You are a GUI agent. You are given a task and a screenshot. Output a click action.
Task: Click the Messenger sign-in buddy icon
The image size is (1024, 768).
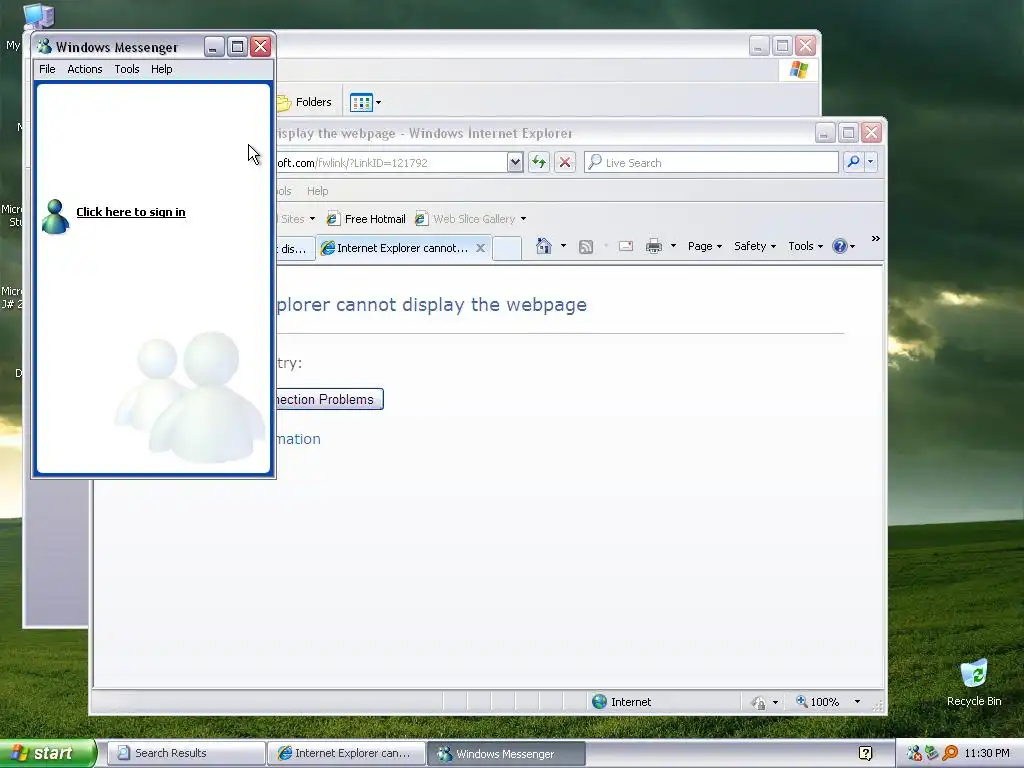55,216
